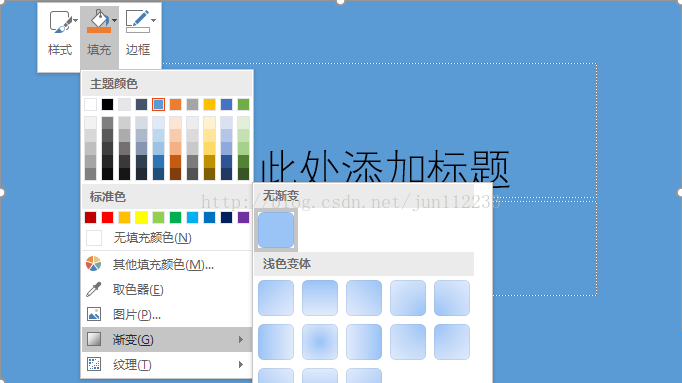
Task: Open 纹理(T) submenu
Action: pyautogui.click(x=167, y=364)
